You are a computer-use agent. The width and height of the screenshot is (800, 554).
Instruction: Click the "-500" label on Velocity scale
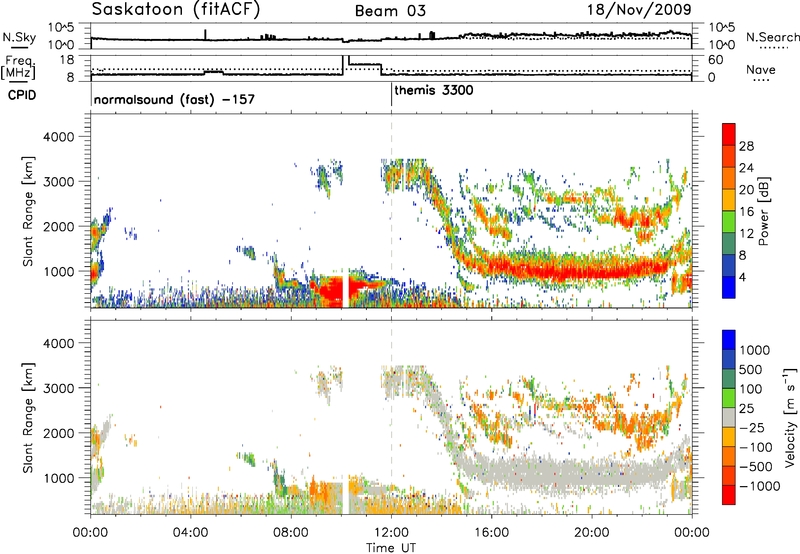pos(755,467)
